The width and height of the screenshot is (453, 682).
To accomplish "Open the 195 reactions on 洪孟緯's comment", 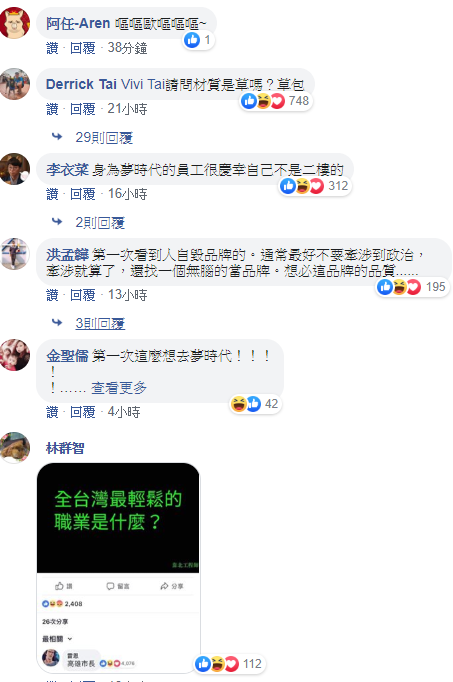I will [412, 287].
